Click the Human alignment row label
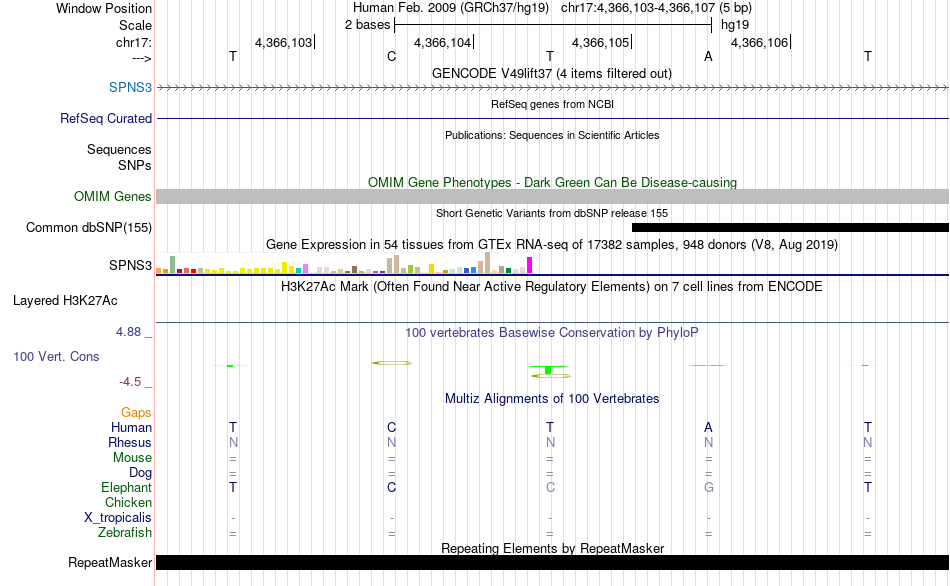Image resolution: width=950 pixels, height=586 pixels. [x=131, y=427]
